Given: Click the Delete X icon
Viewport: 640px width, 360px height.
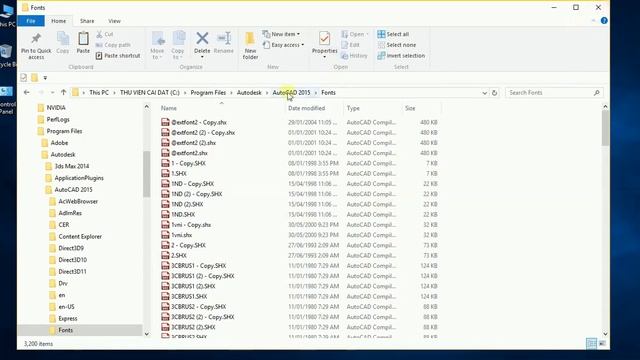Looking at the screenshot, I should click(202, 38).
